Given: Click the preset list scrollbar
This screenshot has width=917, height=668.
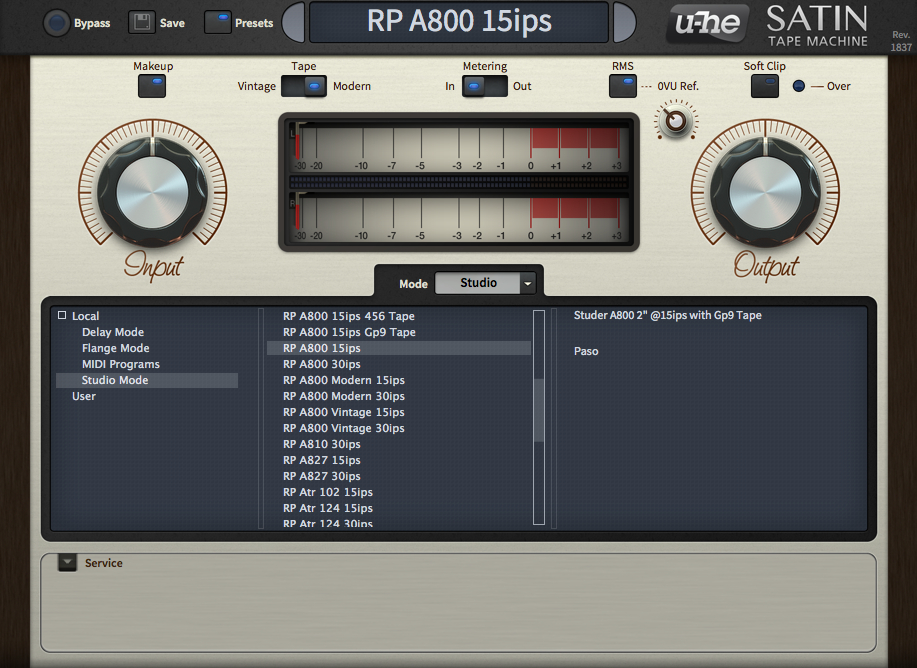Looking at the screenshot, I should tap(539, 410).
